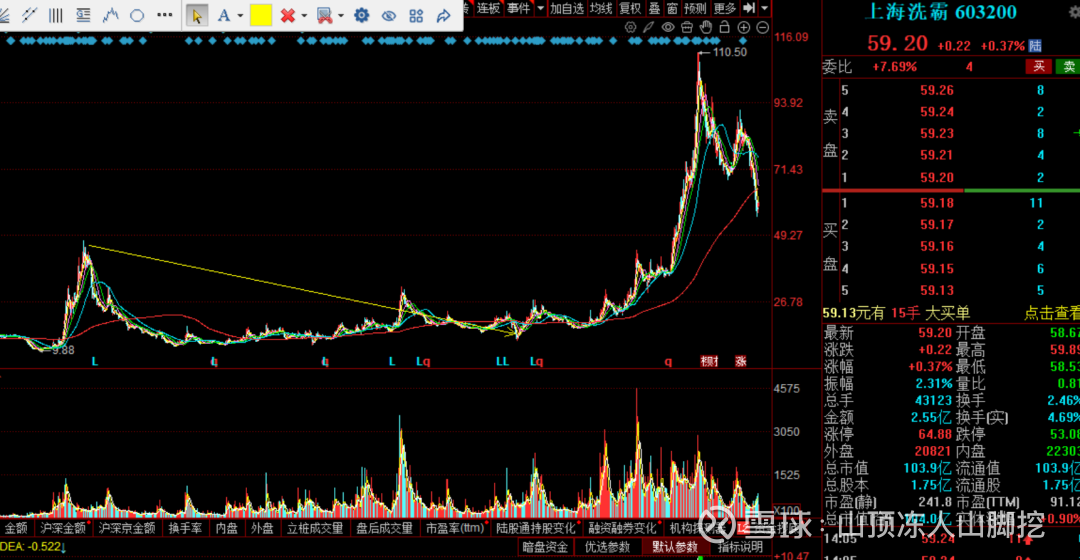Switch to 沪深金额 indicator tab
Viewport: 1080px width, 560px height.
pyautogui.click(x=63, y=528)
